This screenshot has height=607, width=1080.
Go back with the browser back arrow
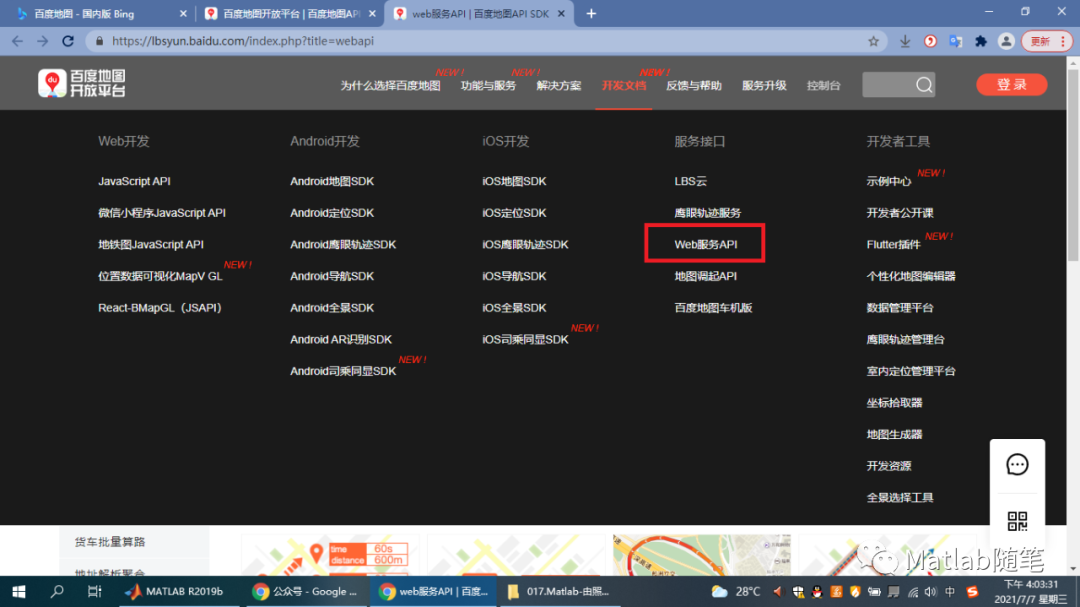point(17,41)
